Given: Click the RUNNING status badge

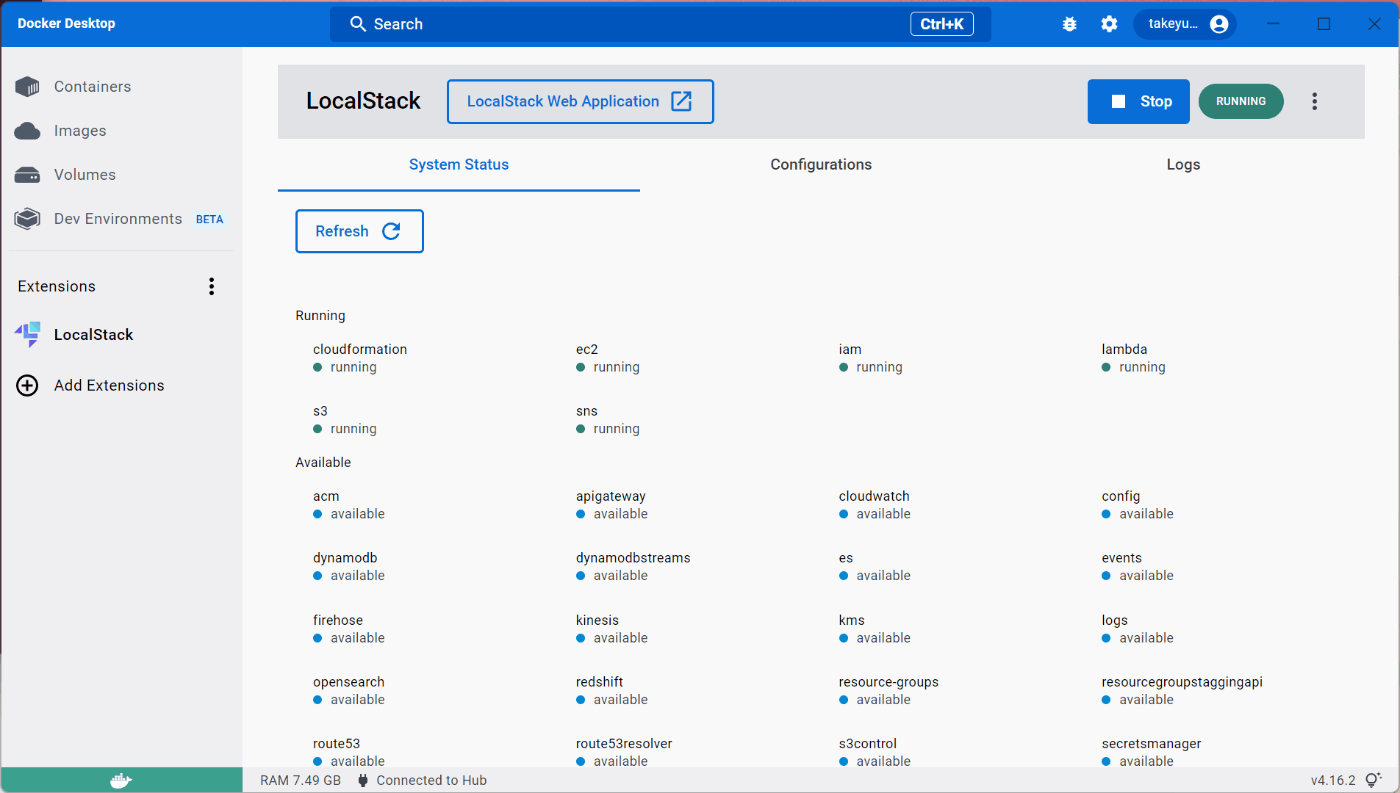Looking at the screenshot, I should pyautogui.click(x=1241, y=101).
